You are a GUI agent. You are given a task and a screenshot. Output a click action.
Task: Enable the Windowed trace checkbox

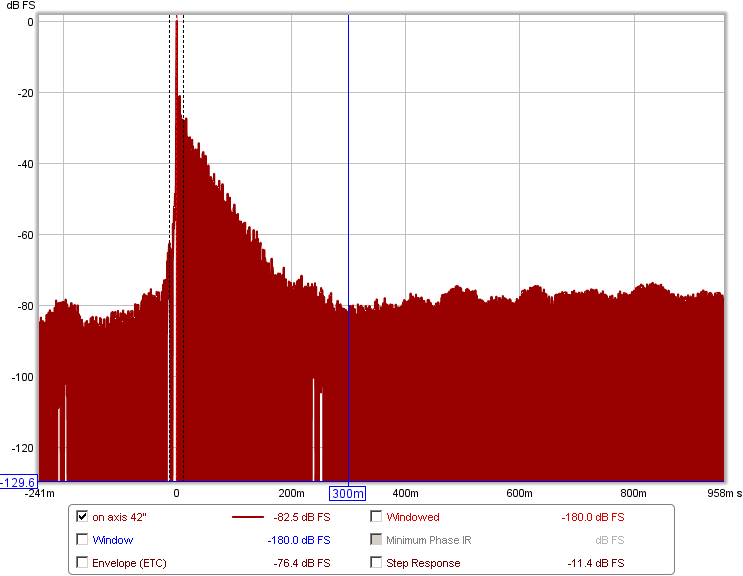(376, 516)
